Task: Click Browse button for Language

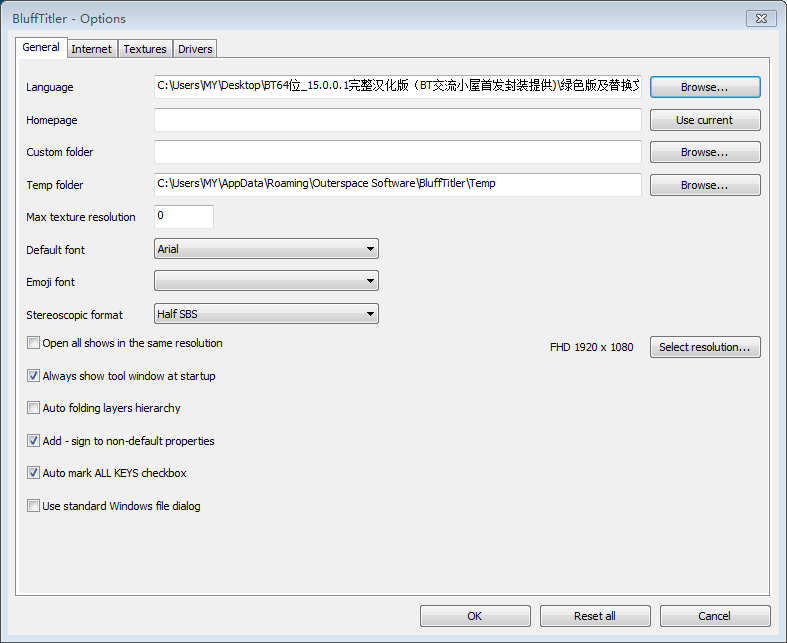Action: pyautogui.click(x=704, y=87)
